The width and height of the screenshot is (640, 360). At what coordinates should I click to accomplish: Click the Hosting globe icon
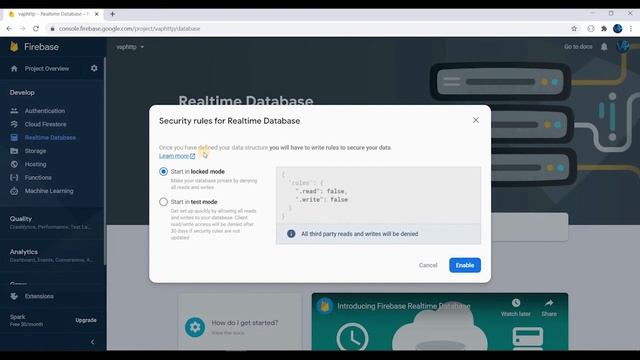click(x=14, y=164)
